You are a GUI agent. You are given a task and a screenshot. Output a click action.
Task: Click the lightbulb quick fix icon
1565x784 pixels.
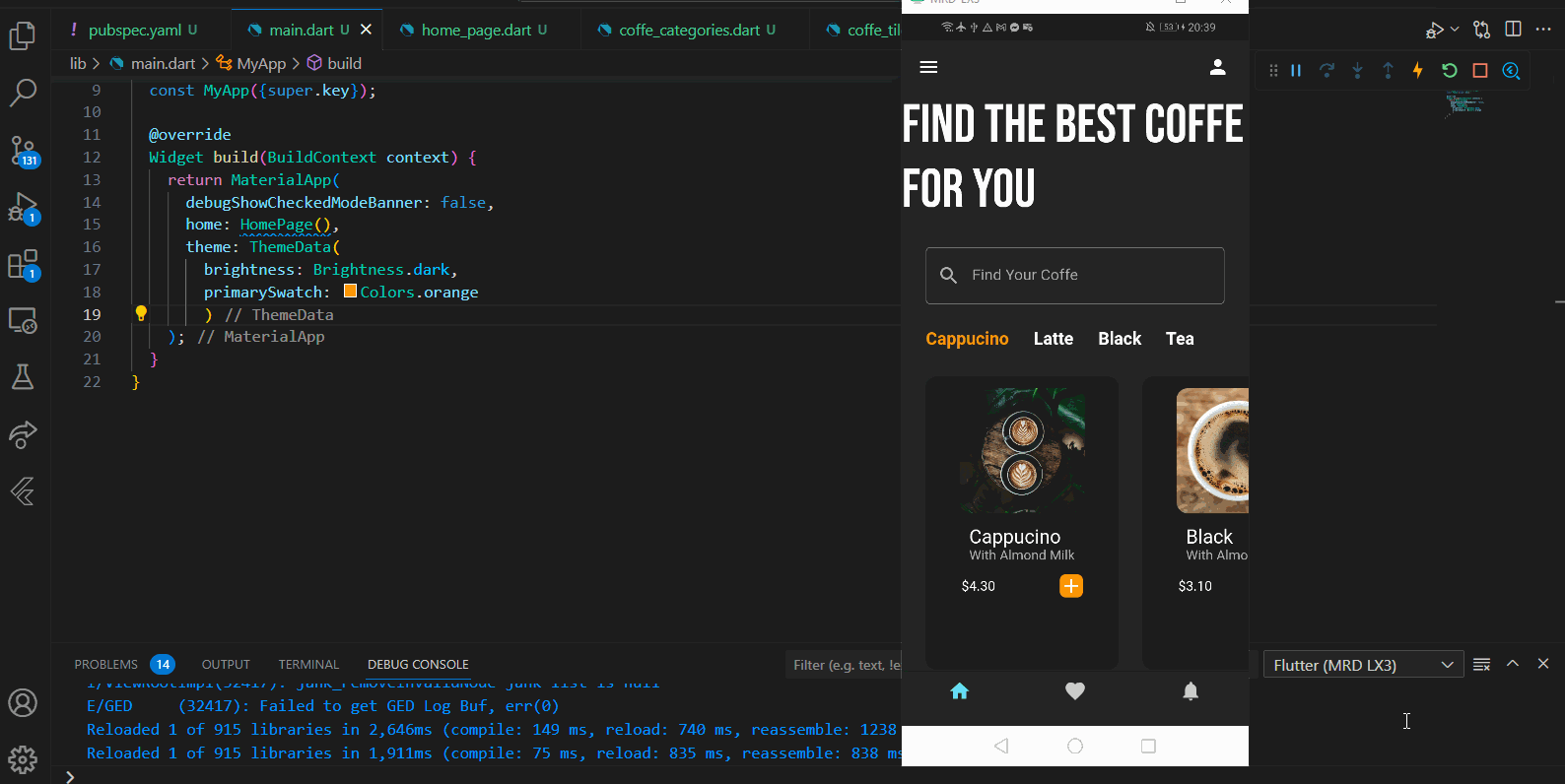(x=141, y=313)
